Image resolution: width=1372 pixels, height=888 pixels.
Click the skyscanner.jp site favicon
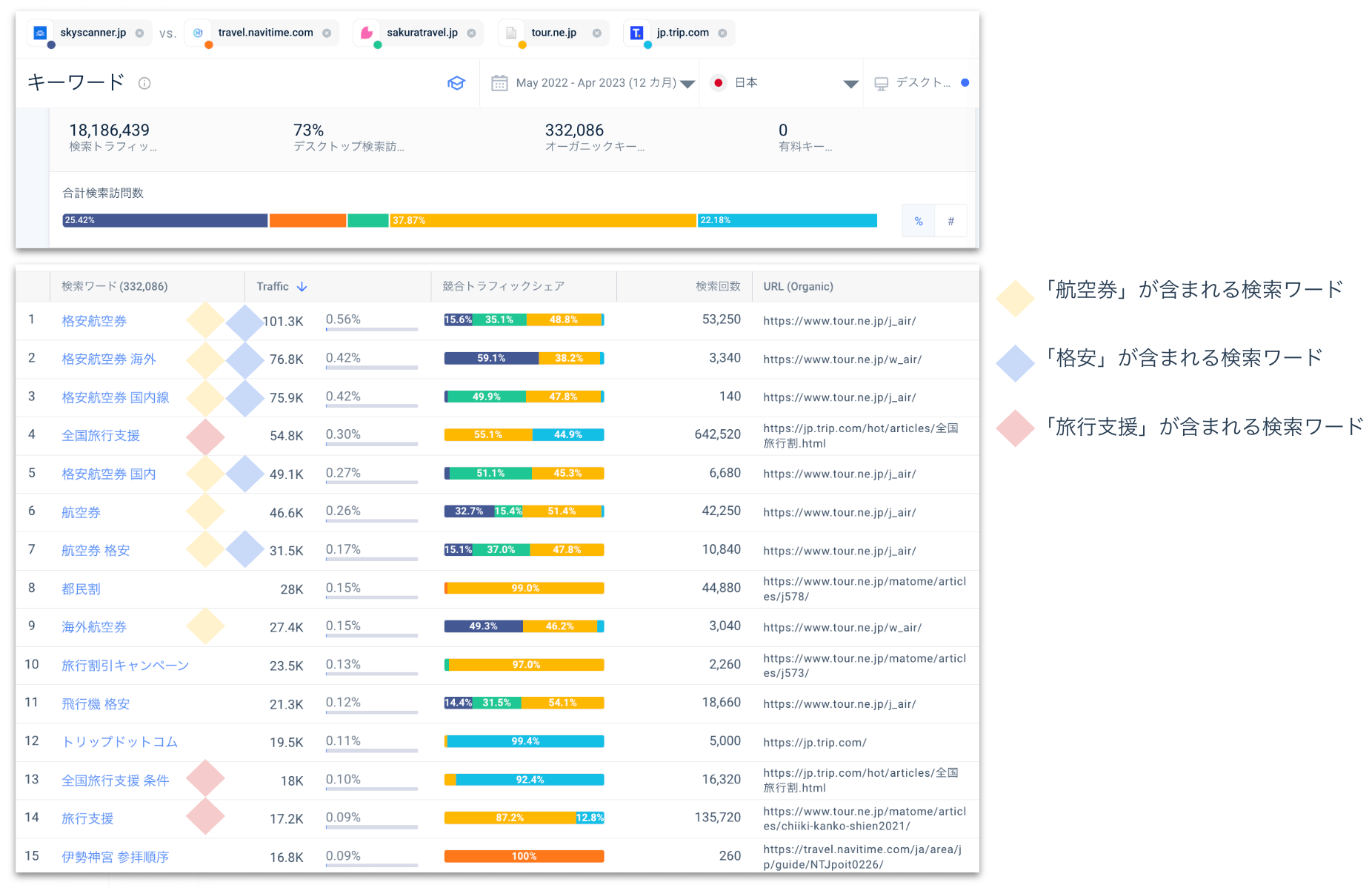click(x=41, y=33)
